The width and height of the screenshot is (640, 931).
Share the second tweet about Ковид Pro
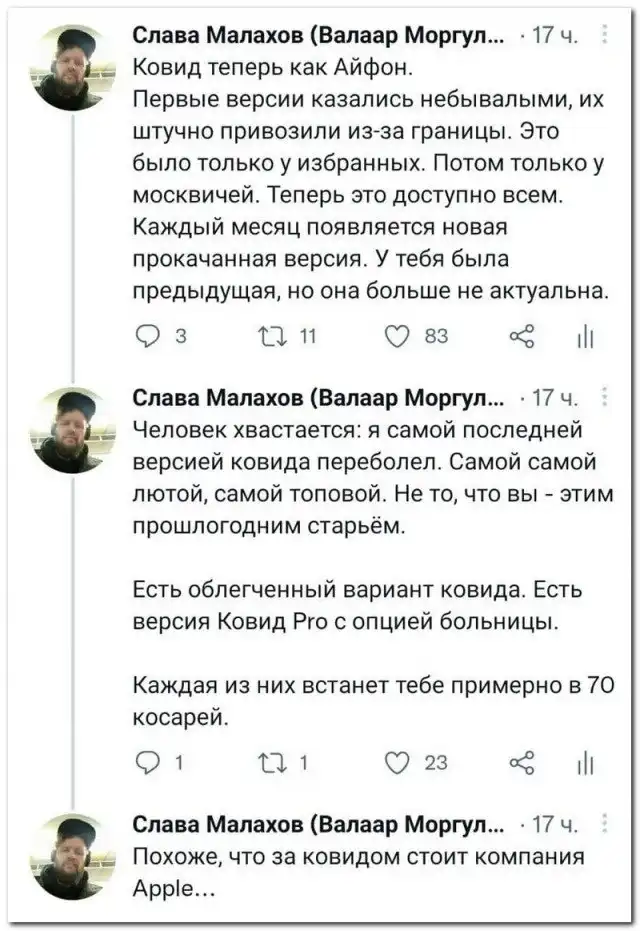(522, 764)
